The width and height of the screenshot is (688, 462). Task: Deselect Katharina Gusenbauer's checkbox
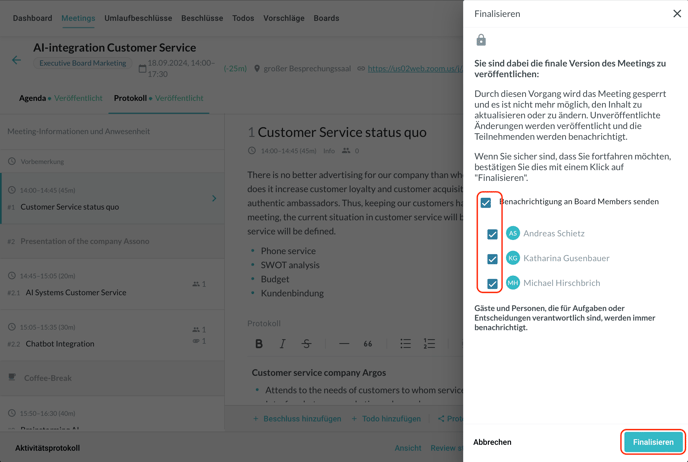tap(492, 259)
